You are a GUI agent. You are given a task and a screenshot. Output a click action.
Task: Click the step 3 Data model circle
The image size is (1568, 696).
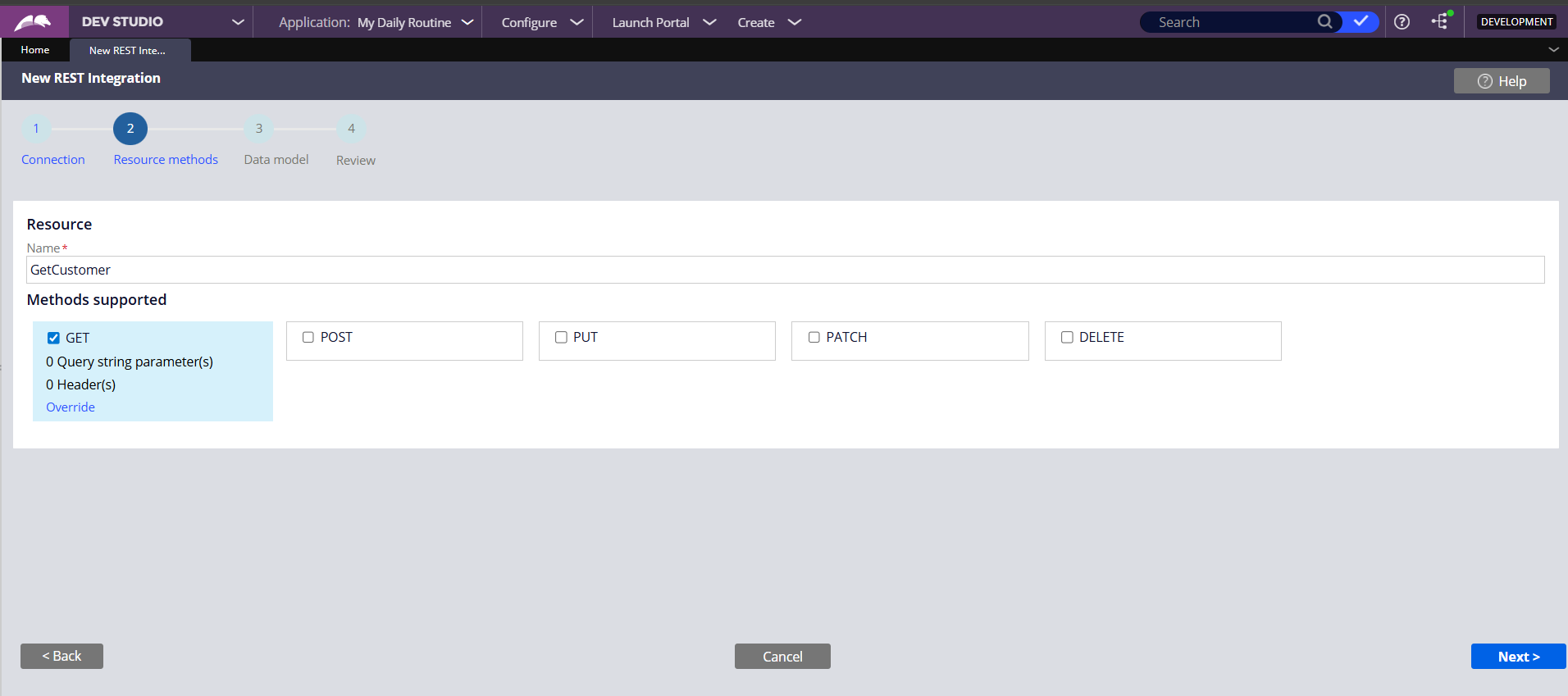click(x=259, y=129)
